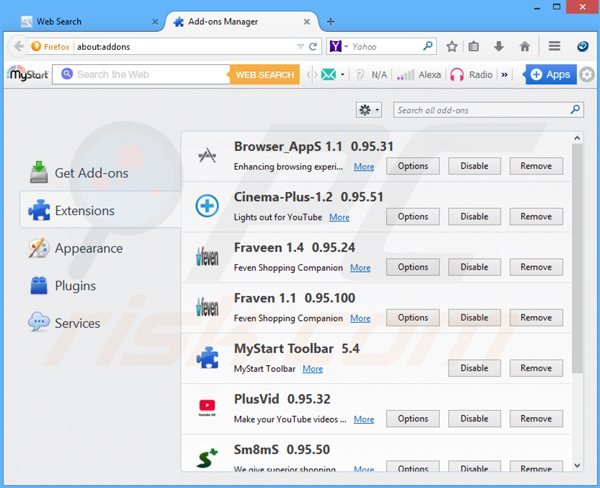Click the MyStart Radio headphones button
This screenshot has width=600, height=488.
471,75
